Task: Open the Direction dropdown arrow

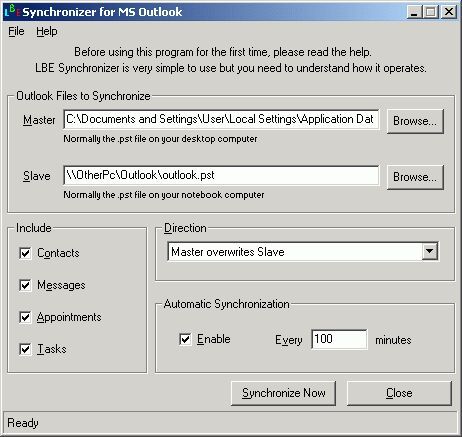Action: [x=429, y=252]
